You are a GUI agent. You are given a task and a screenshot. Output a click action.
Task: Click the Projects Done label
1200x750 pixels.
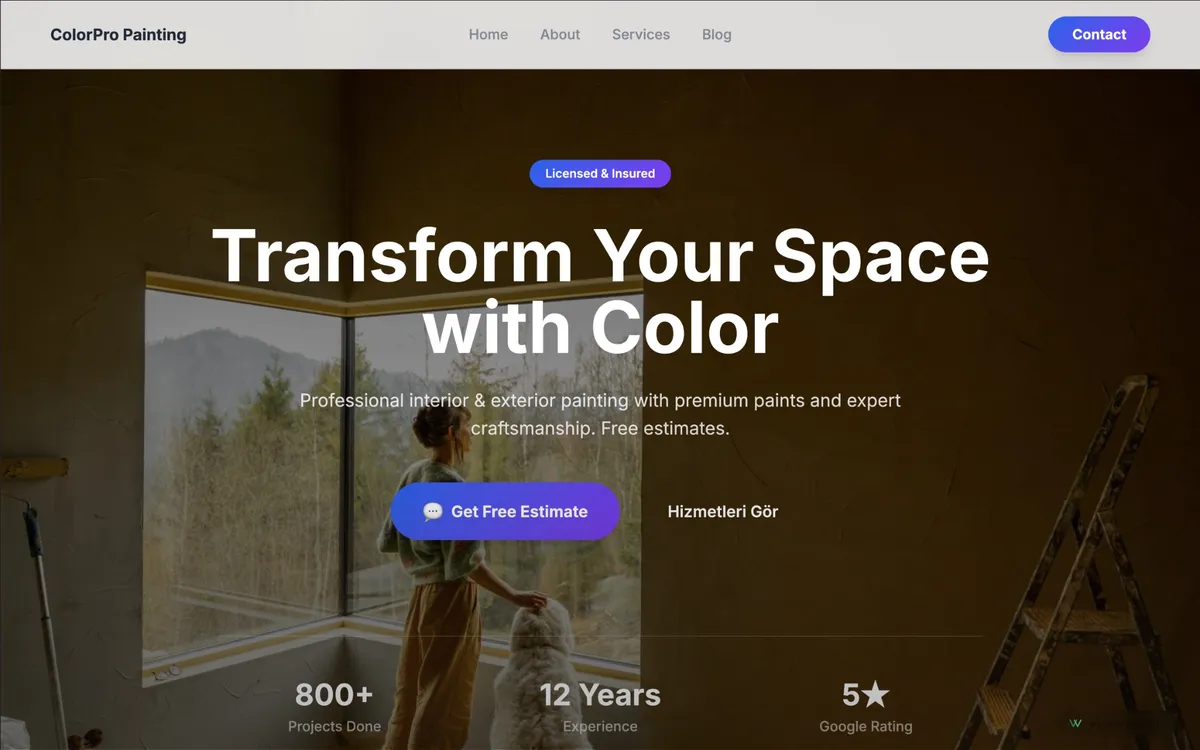[334, 726]
